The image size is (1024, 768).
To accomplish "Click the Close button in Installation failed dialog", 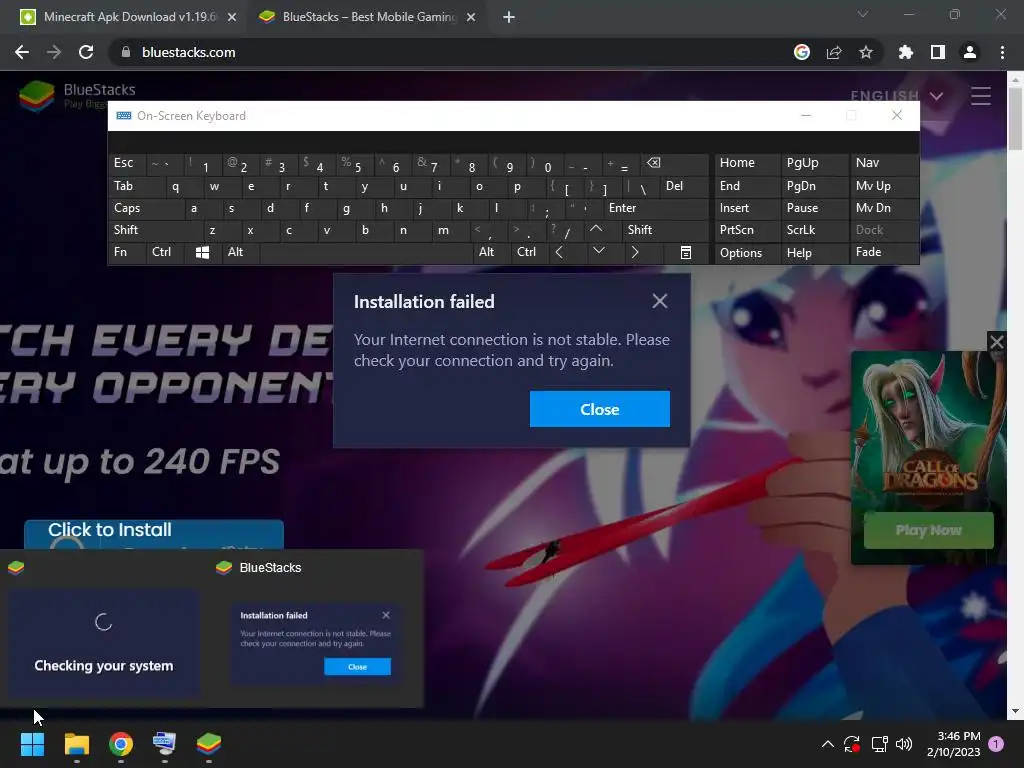I will tap(600, 409).
